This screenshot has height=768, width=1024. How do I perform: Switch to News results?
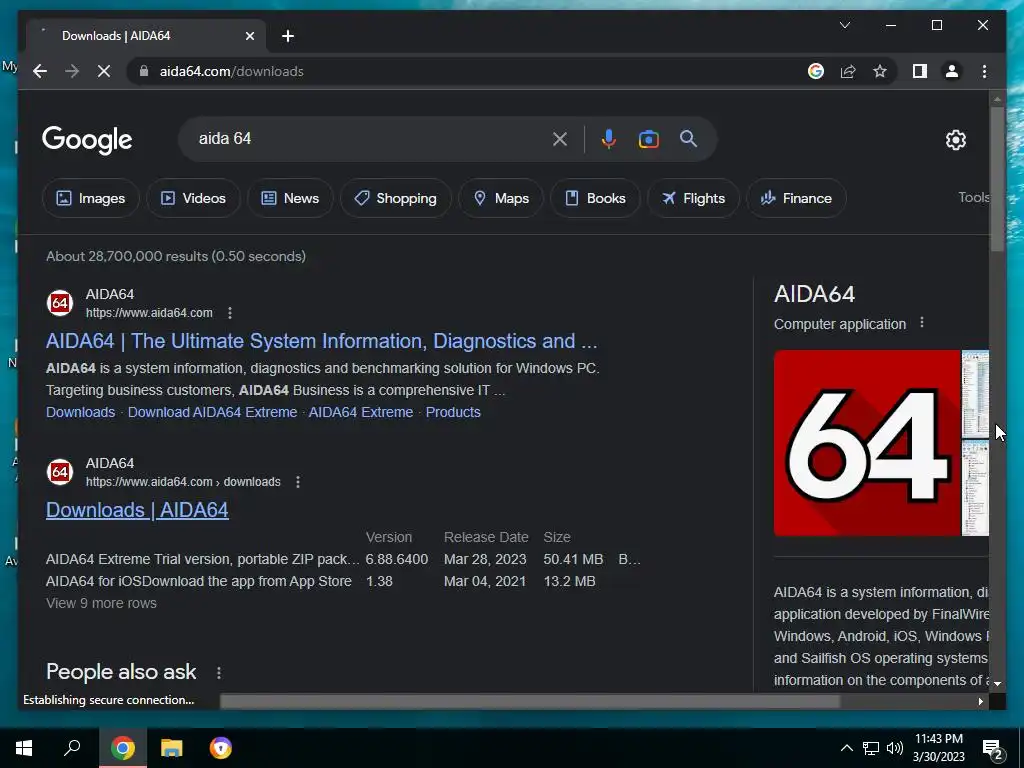coord(290,198)
